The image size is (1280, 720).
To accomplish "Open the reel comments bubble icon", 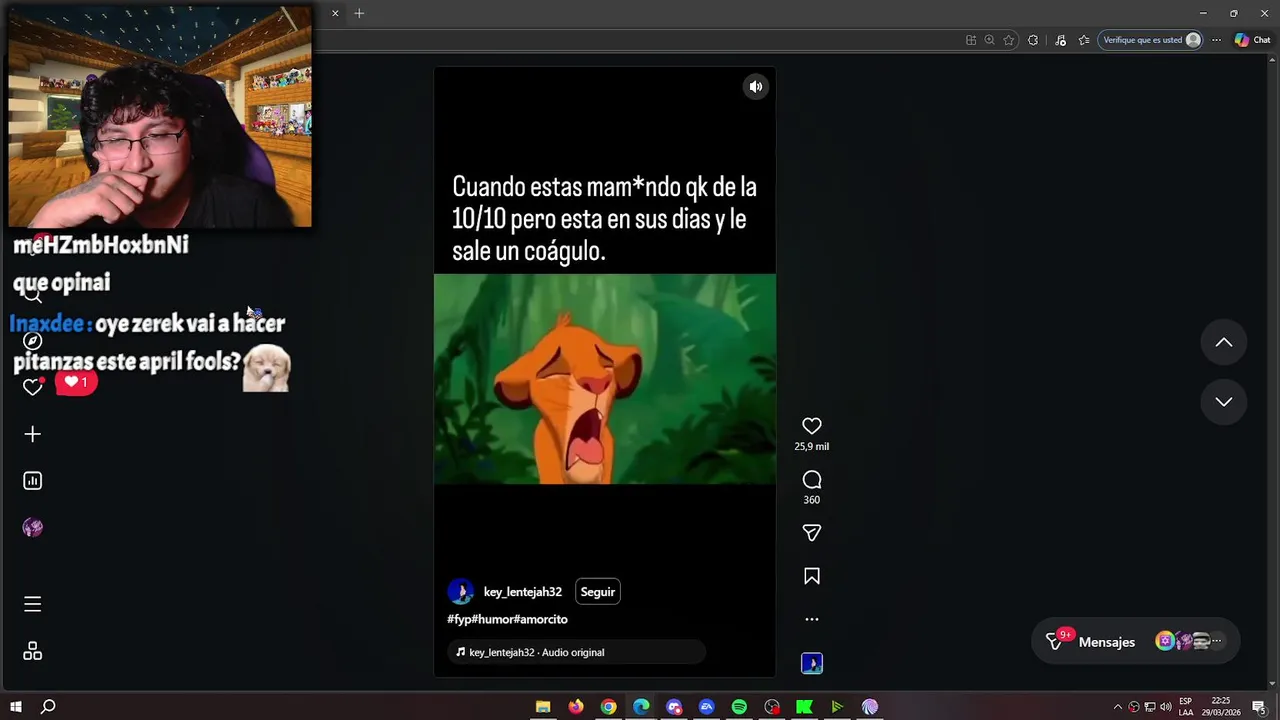I will point(812,480).
